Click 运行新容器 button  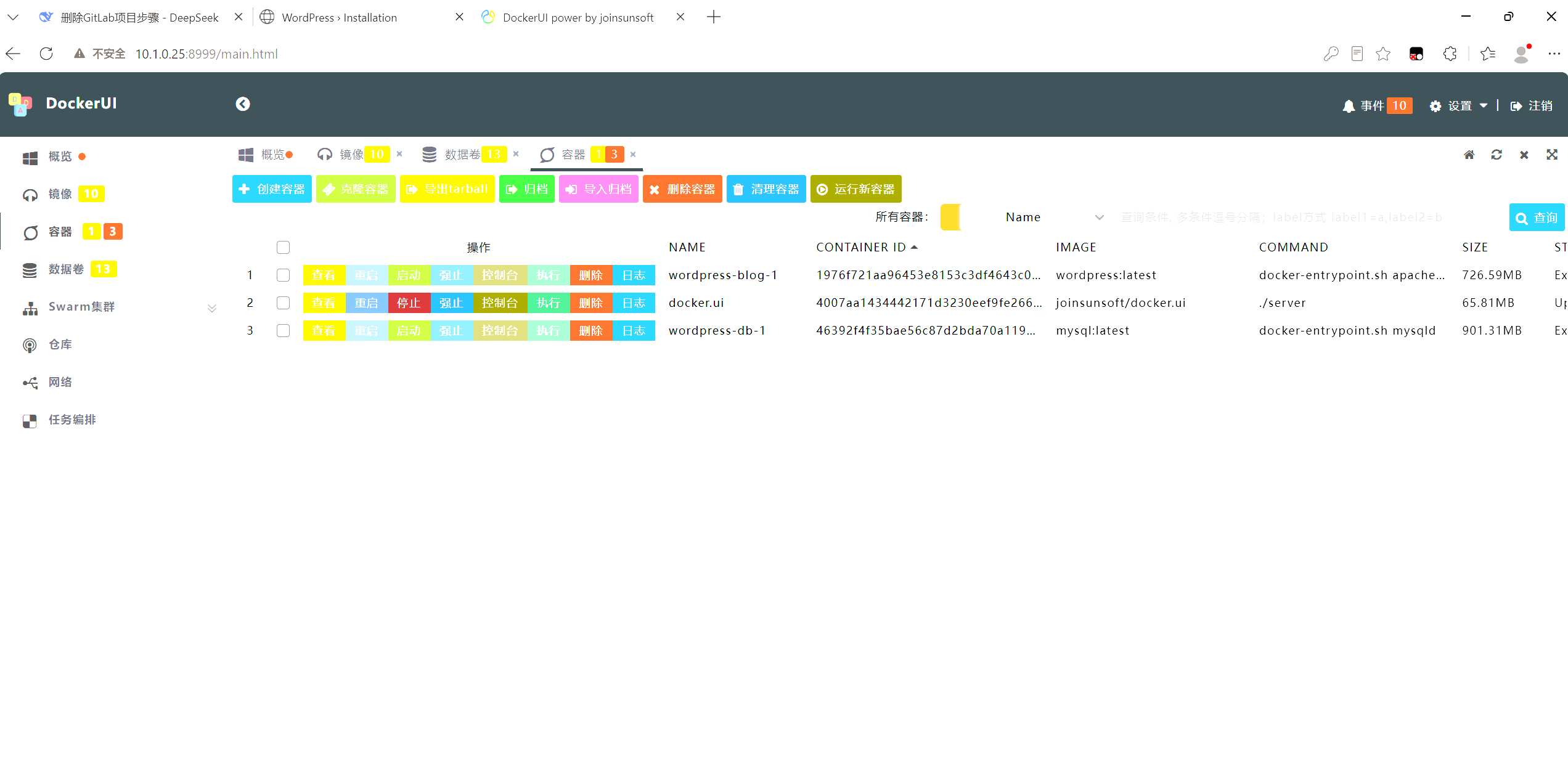856,189
